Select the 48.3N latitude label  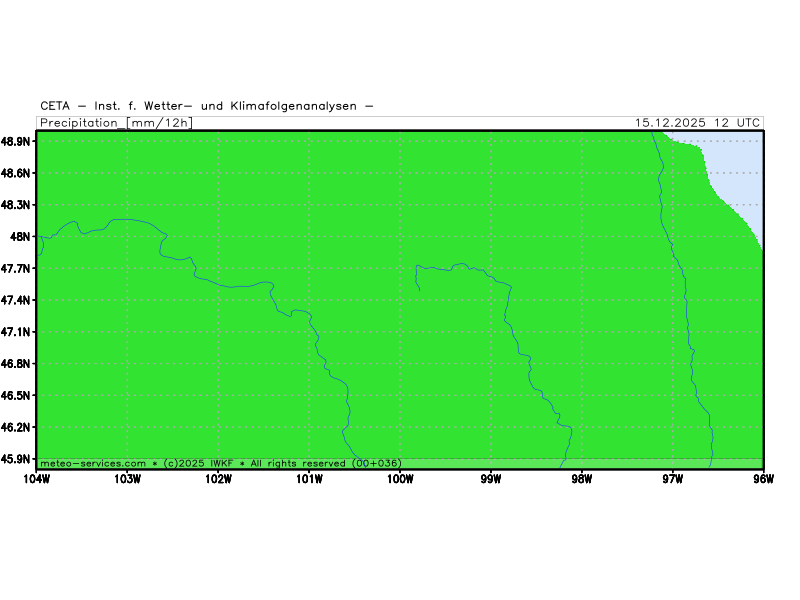pos(16,205)
